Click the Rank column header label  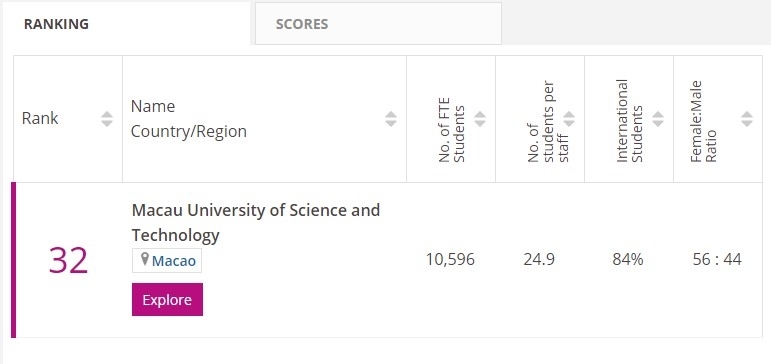click(x=40, y=119)
